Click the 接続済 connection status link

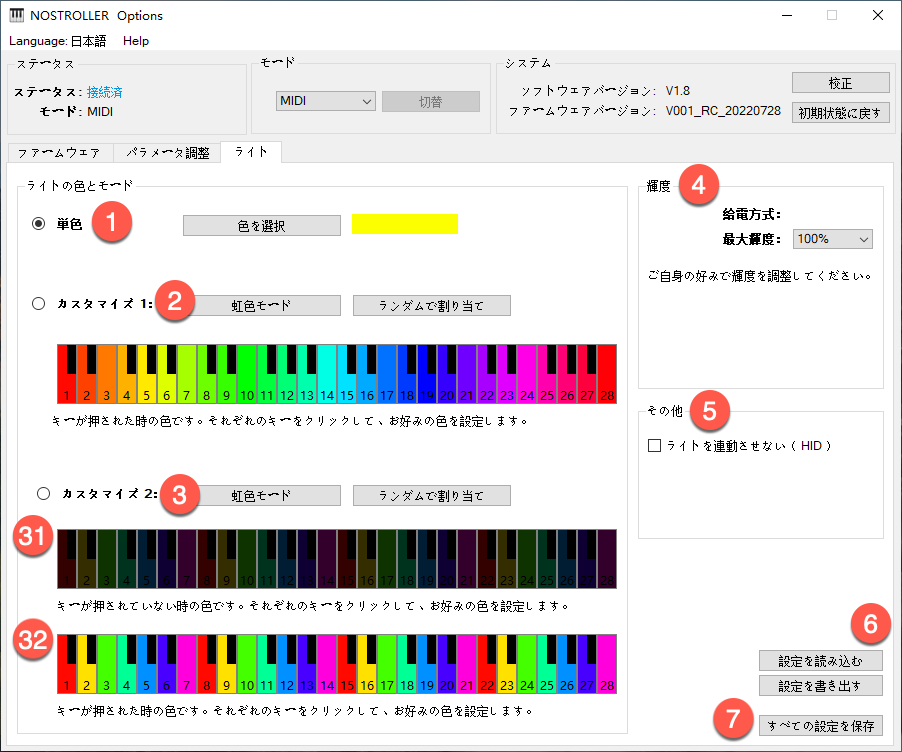pos(105,92)
